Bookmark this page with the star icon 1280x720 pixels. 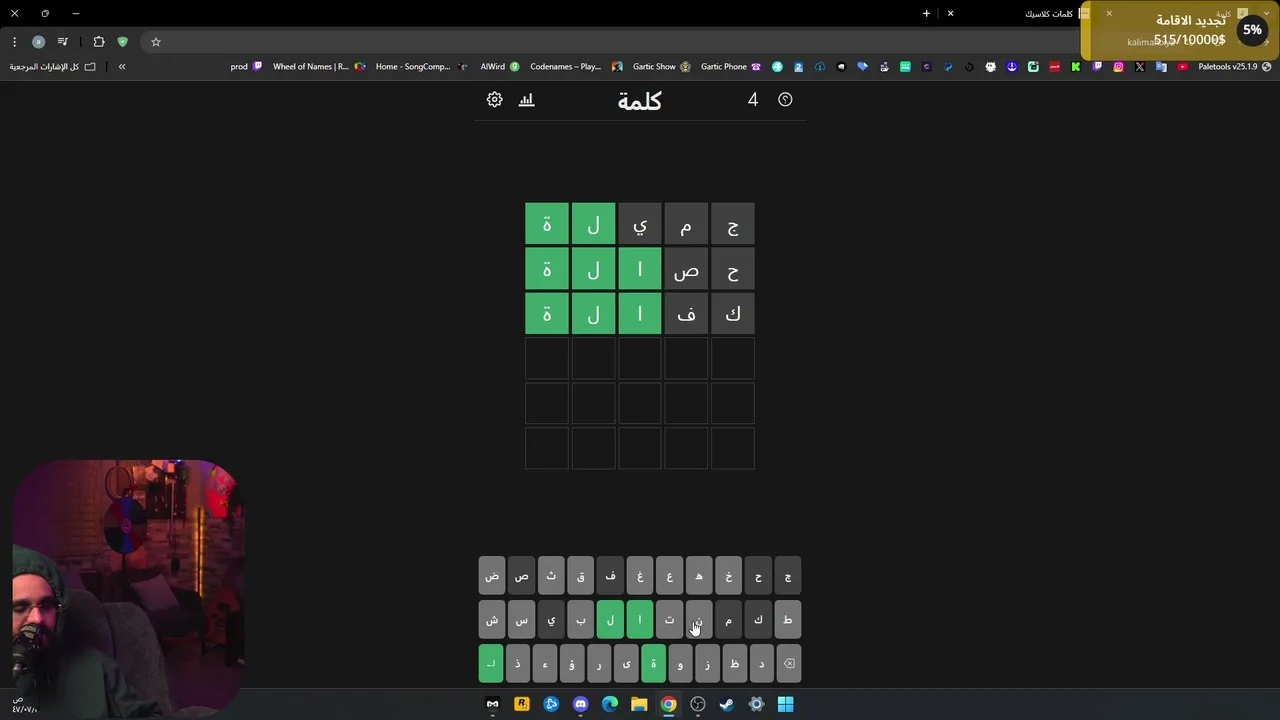156,42
